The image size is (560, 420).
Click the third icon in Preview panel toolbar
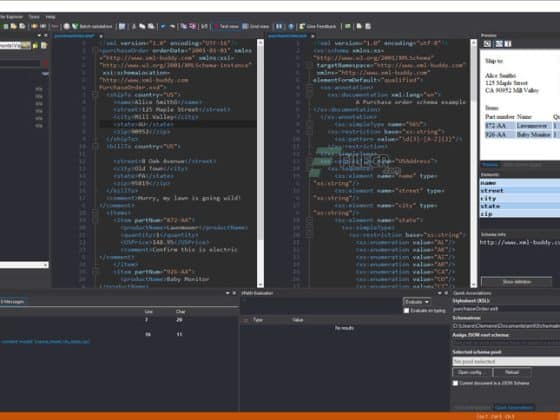click(x=508, y=44)
